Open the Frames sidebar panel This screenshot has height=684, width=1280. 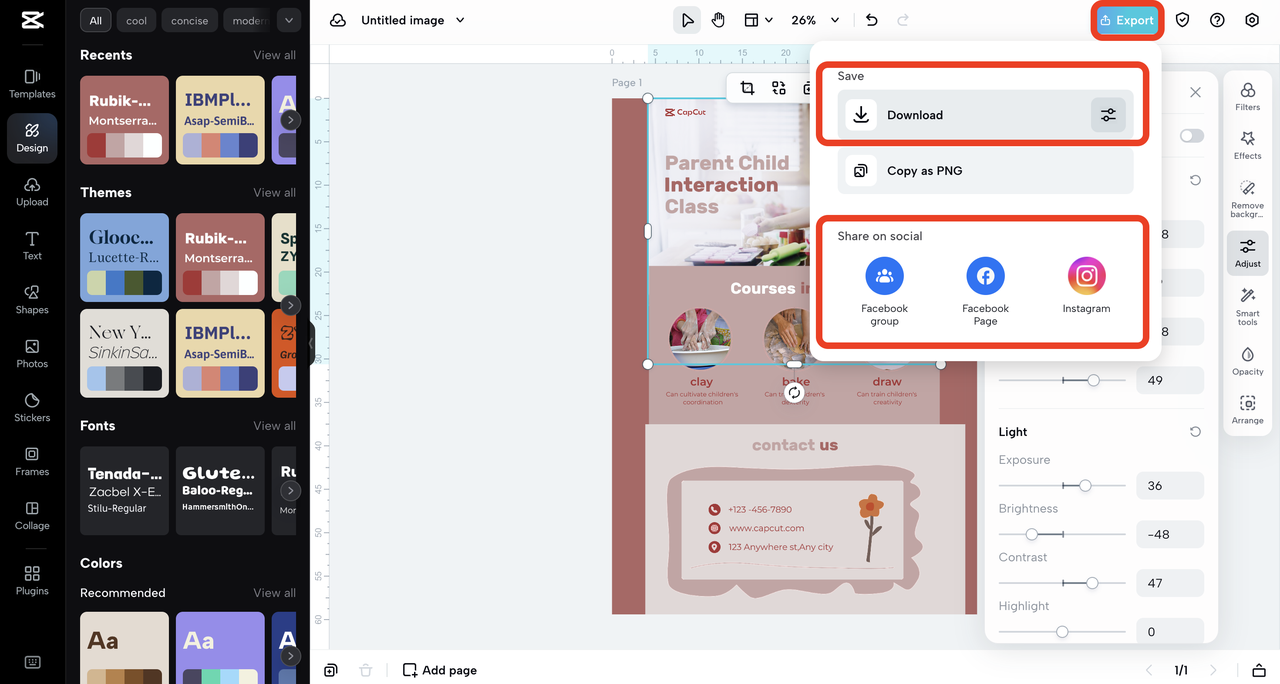coord(32,462)
